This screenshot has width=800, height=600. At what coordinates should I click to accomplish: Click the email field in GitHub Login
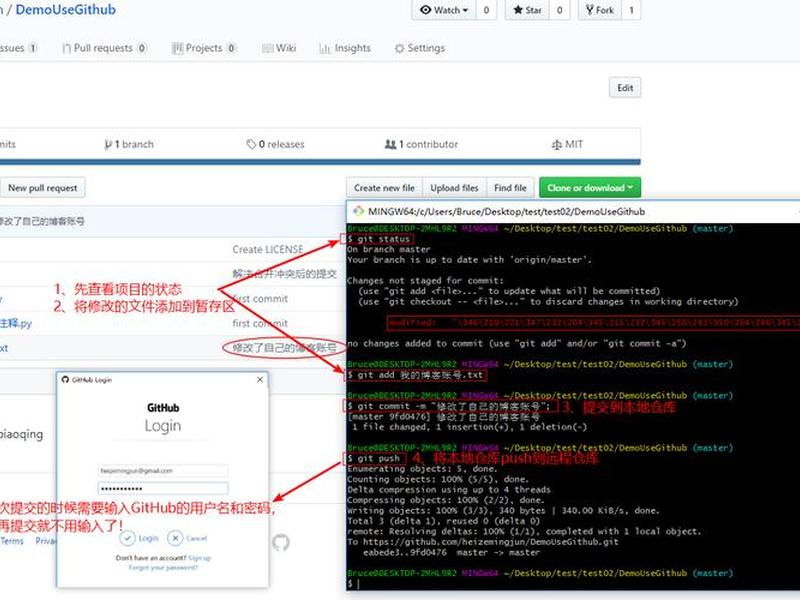coord(163,470)
